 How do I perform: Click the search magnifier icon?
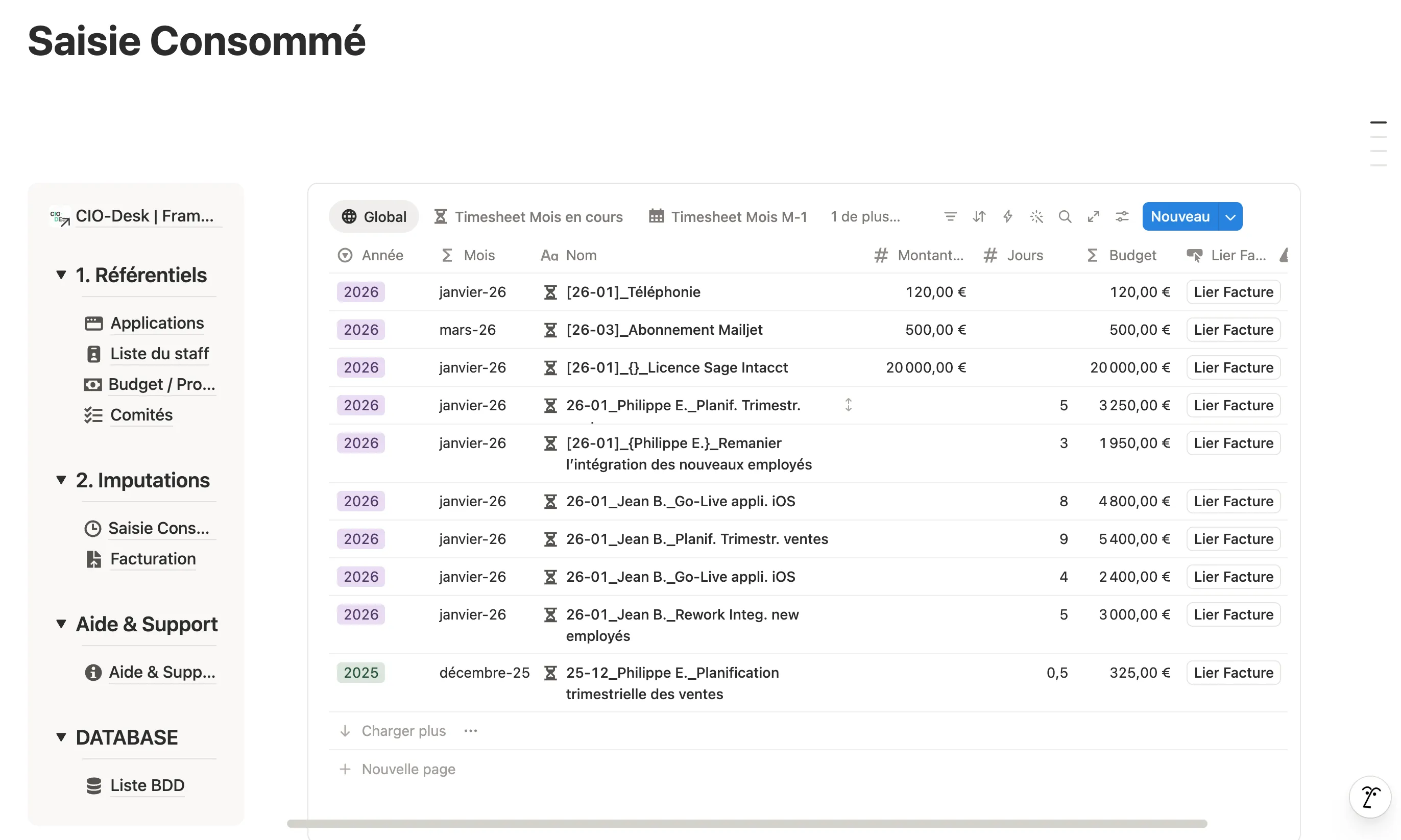(x=1065, y=216)
